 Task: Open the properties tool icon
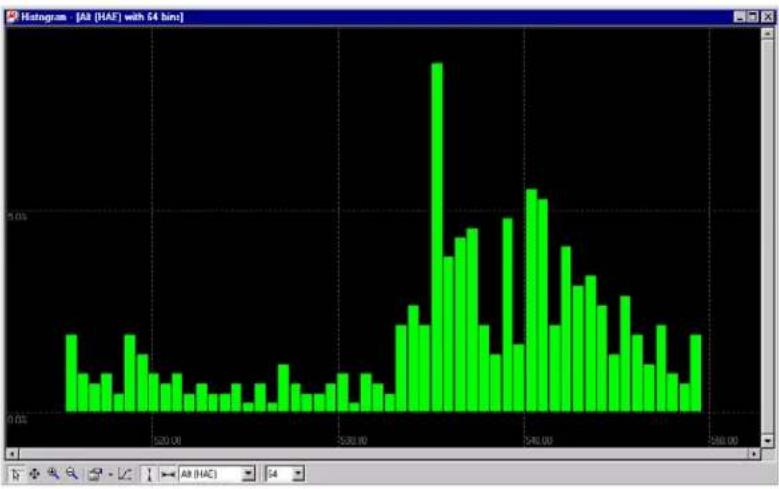coord(95,474)
